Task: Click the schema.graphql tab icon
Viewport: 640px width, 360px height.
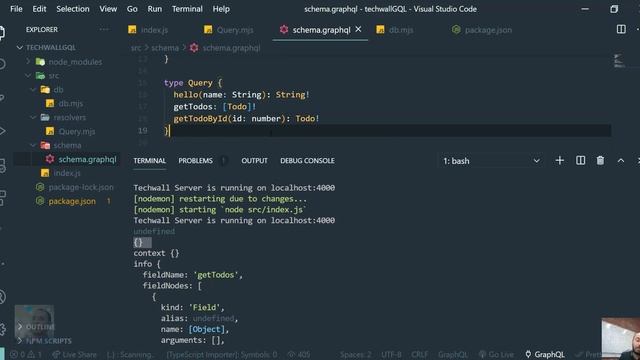Action: click(x=284, y=29)
